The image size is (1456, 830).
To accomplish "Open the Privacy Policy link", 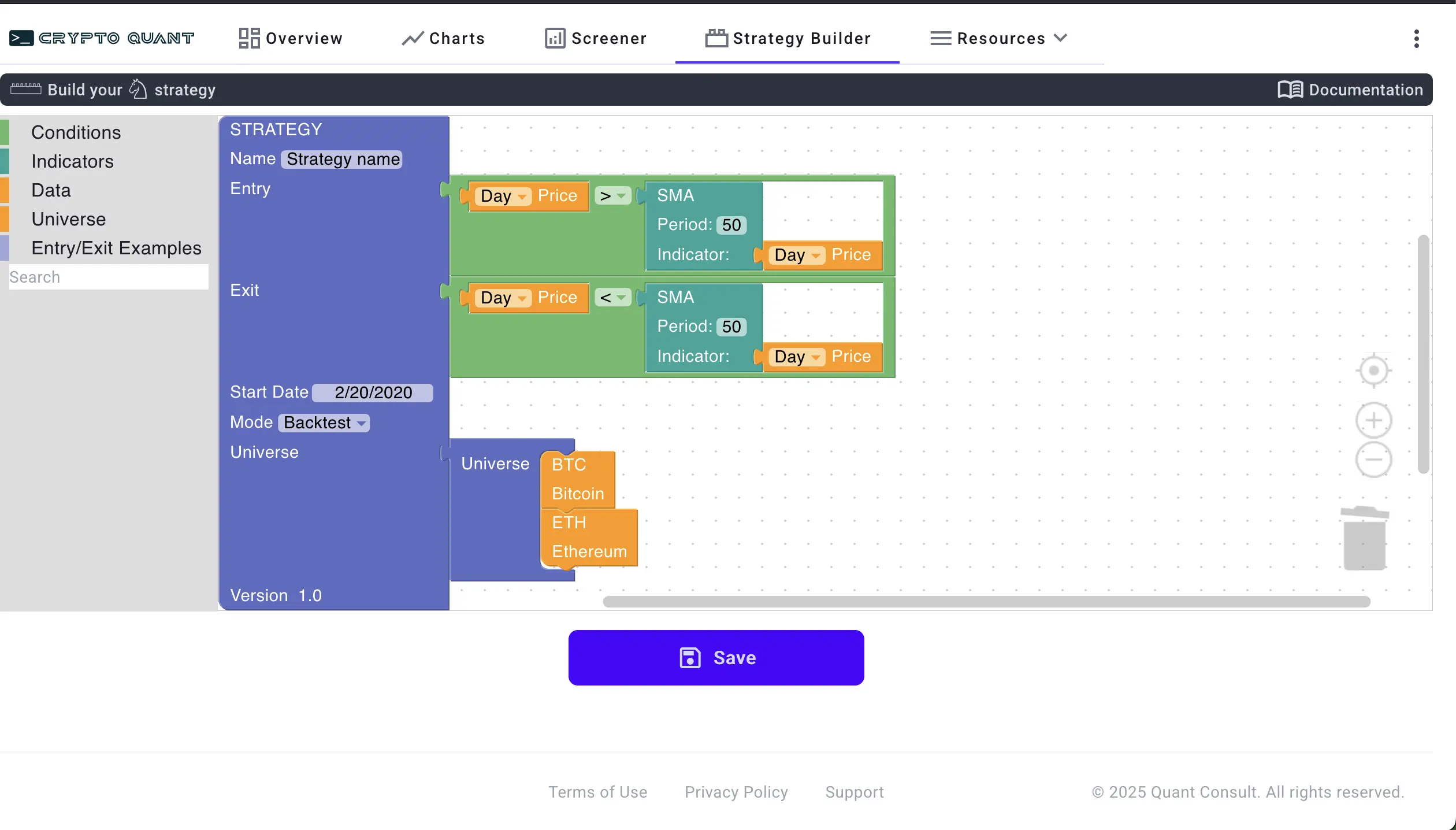I will 736,792.
